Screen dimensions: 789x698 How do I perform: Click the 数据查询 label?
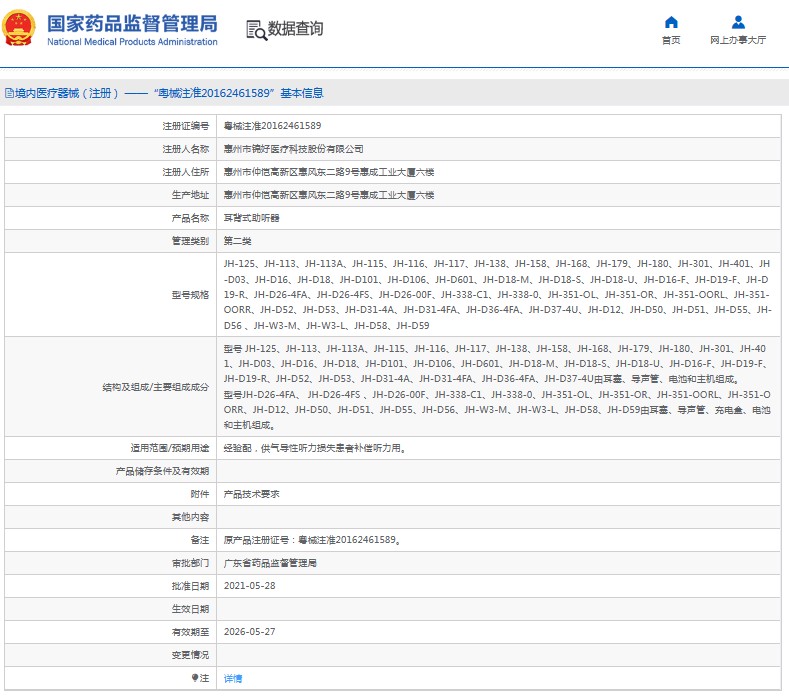click(x=295, y=29)
